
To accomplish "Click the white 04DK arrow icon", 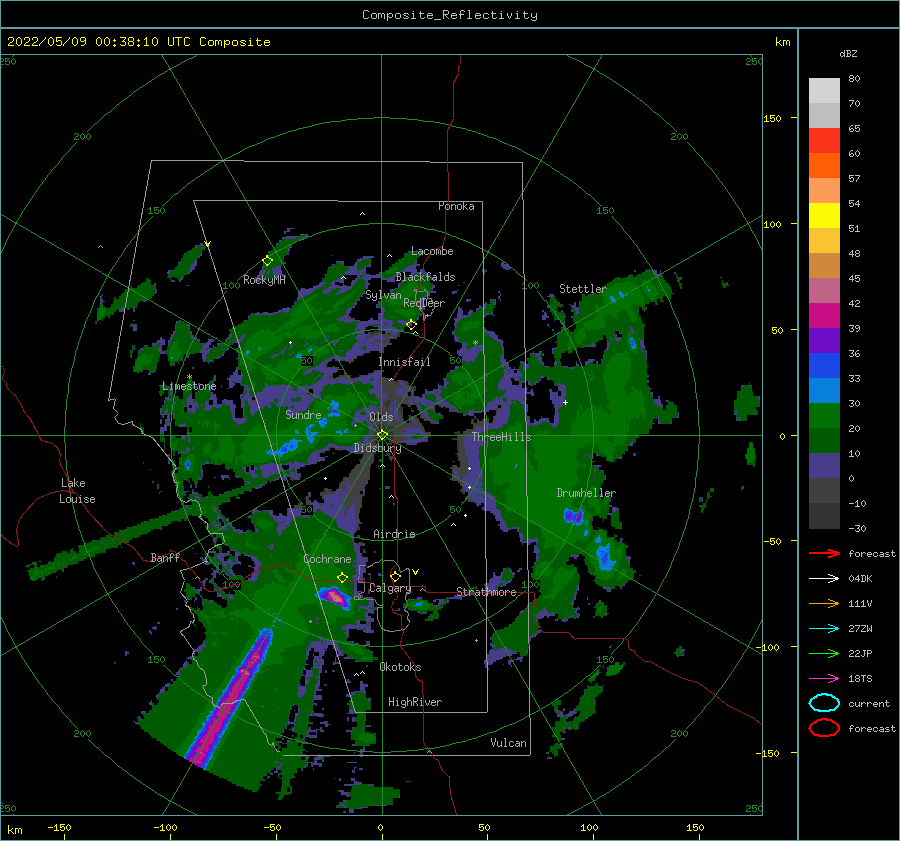I will coord(824,578).
